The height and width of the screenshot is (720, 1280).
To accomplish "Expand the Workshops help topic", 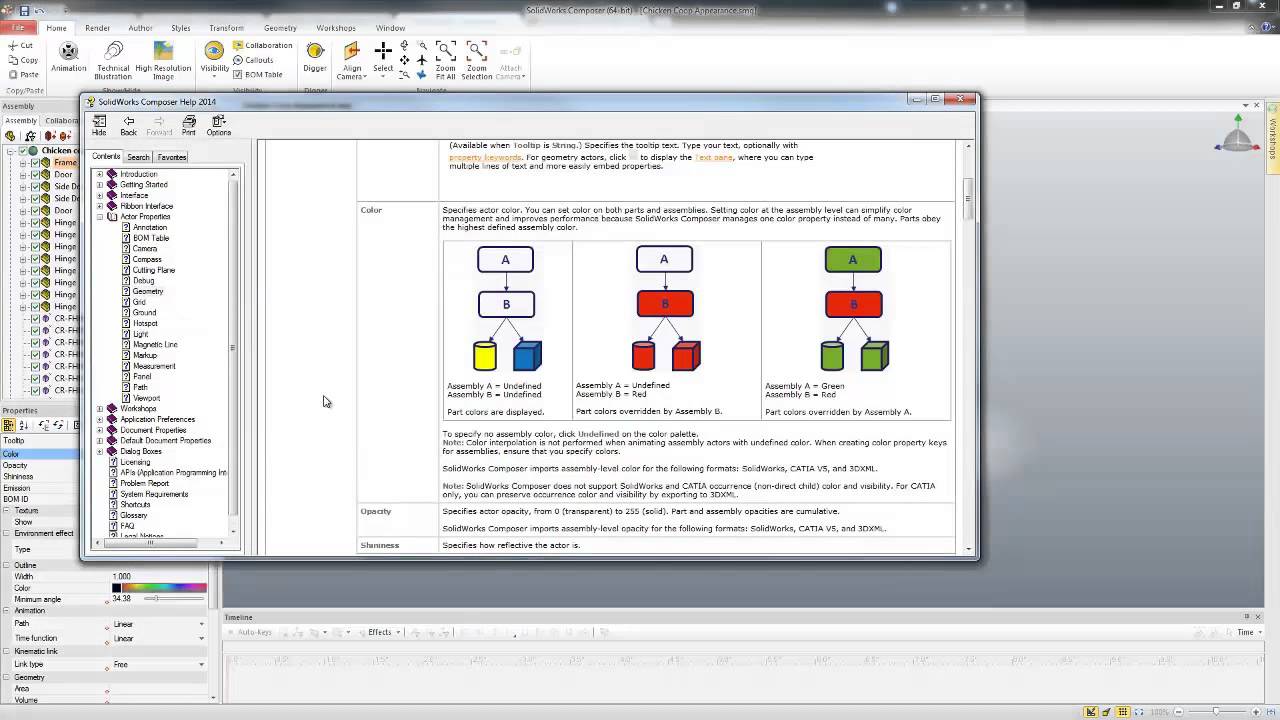I will [100, 409].
